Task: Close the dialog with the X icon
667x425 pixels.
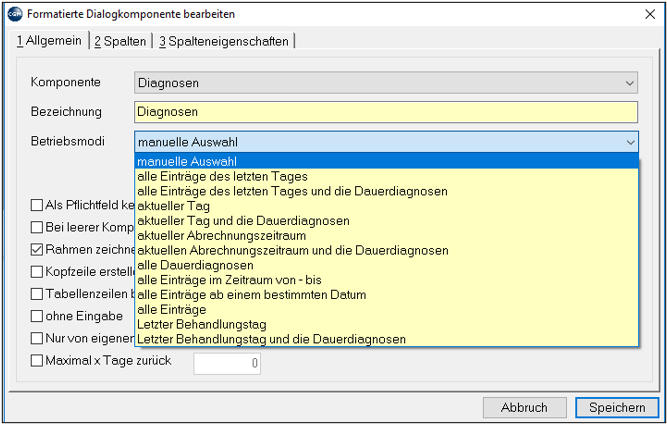Action: point(650,14)
